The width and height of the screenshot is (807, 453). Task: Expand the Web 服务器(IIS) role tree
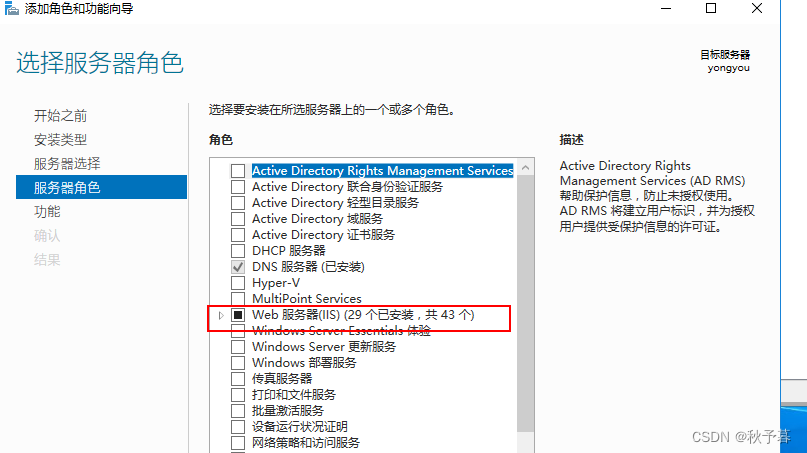tap(221, 315)
